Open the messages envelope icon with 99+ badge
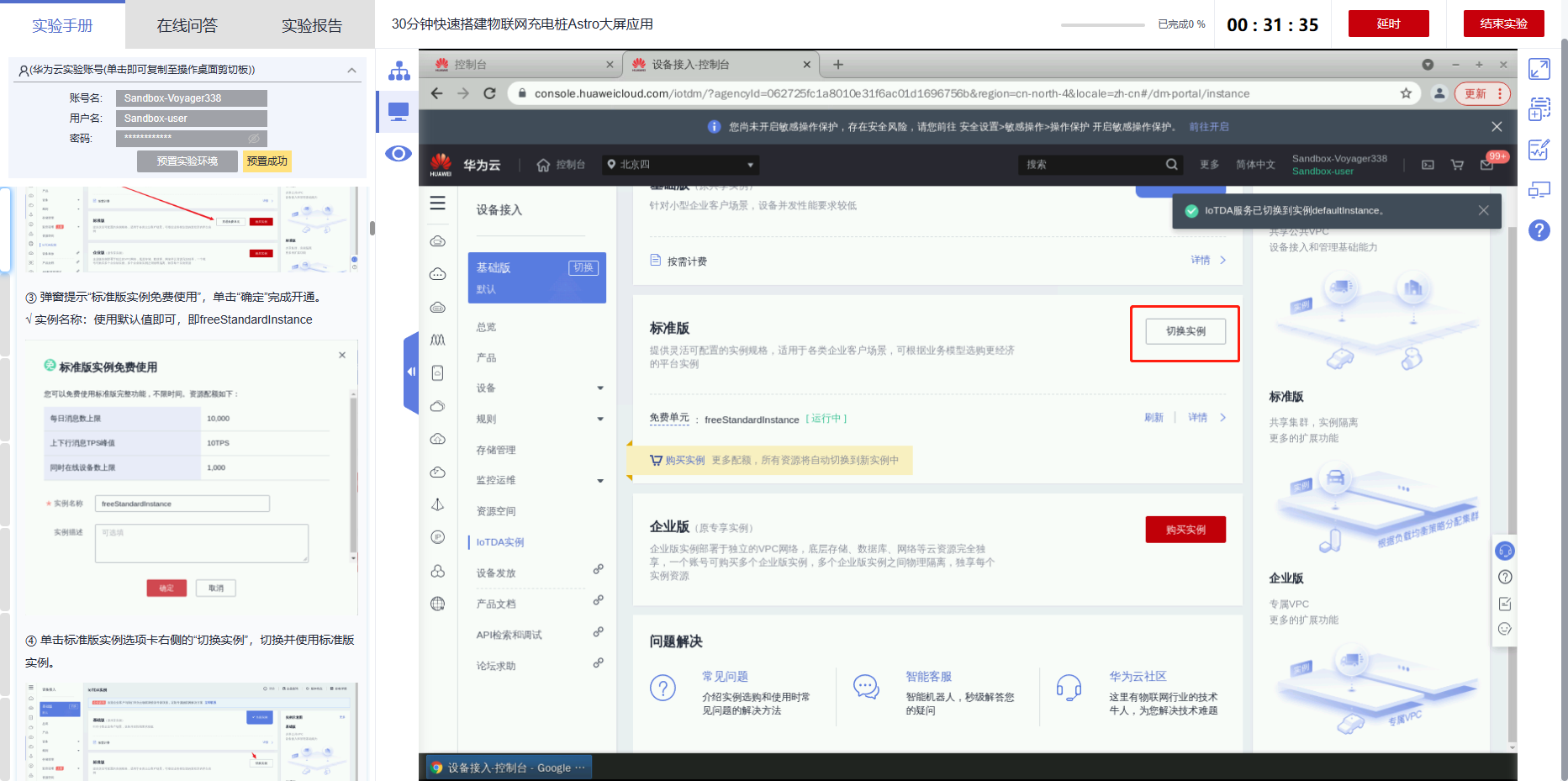 coord(1487,165)
